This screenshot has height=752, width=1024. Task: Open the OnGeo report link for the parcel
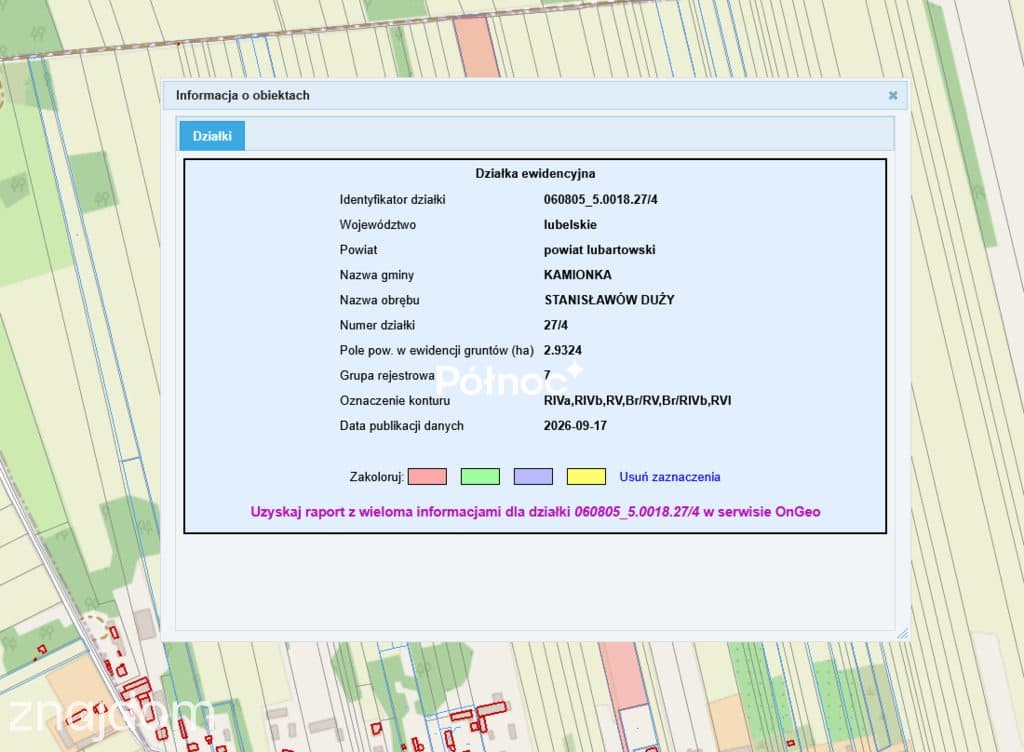535,512
